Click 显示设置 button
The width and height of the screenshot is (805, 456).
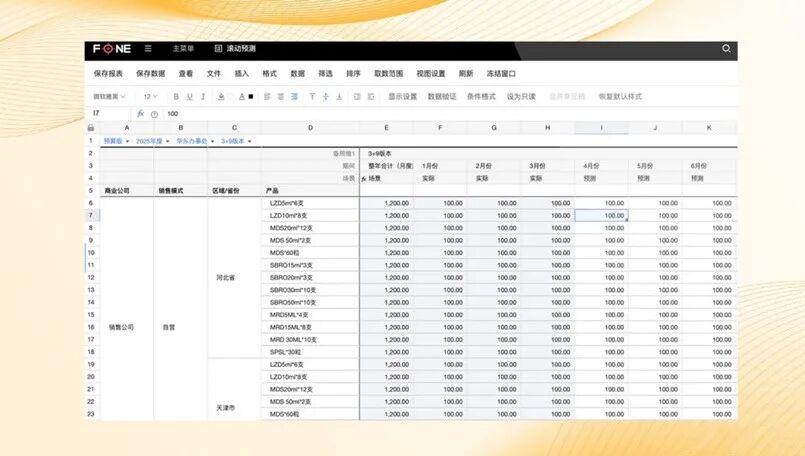point(402,97)
